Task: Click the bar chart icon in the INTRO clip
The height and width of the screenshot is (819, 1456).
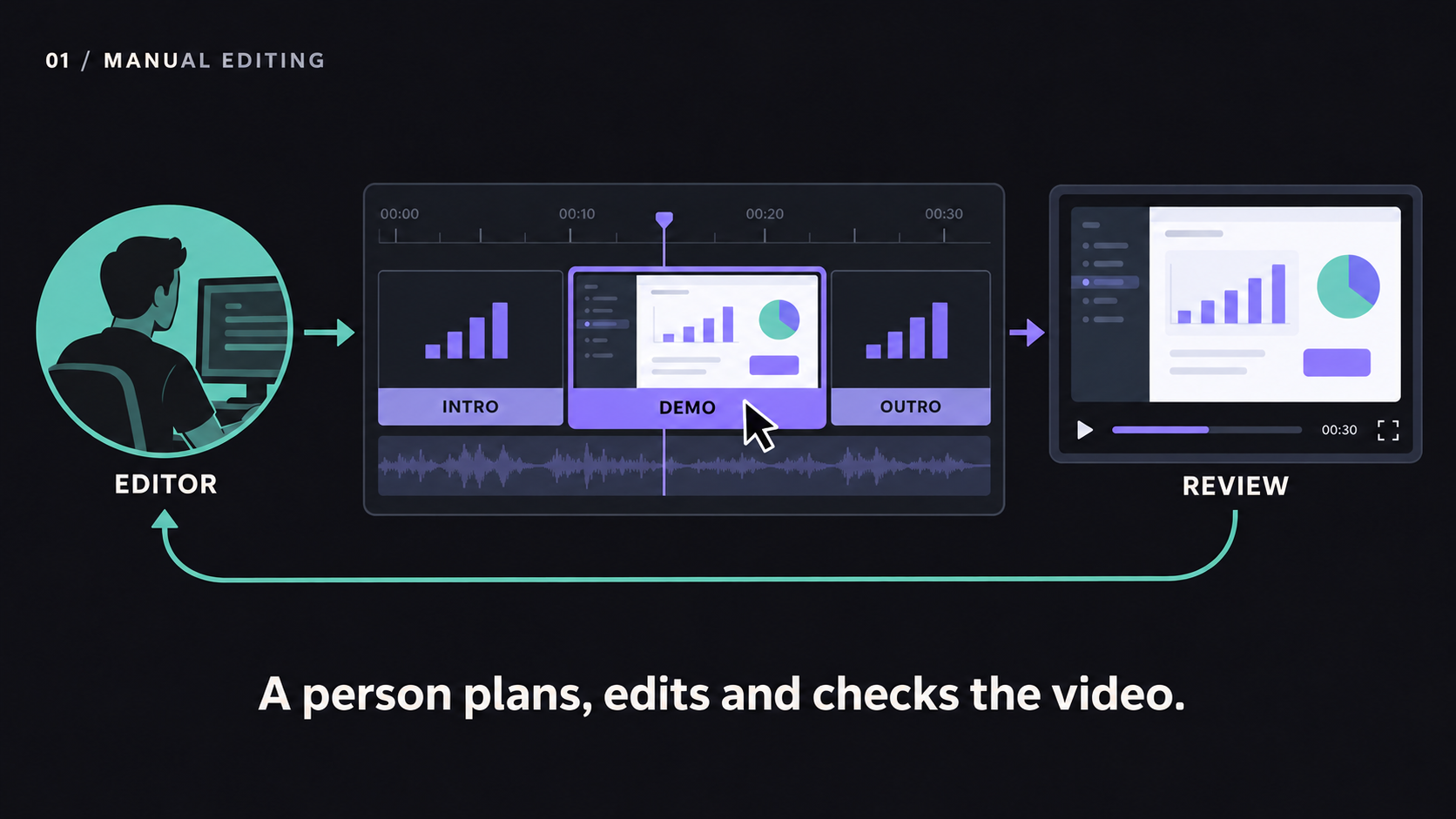Action: click(467, 330)
